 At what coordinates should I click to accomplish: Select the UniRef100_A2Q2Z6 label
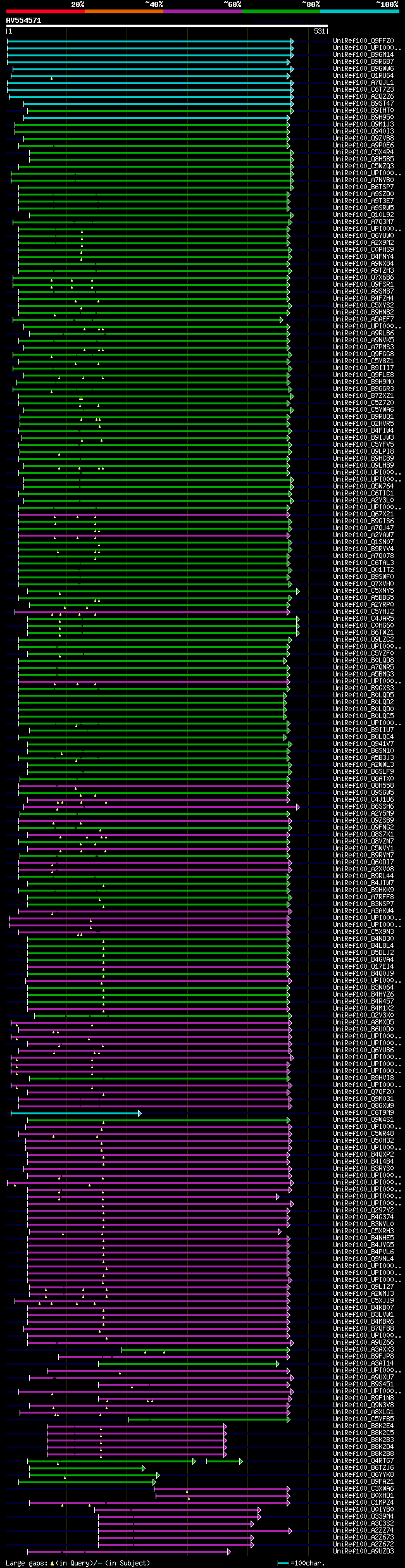[x=363, y=97]
